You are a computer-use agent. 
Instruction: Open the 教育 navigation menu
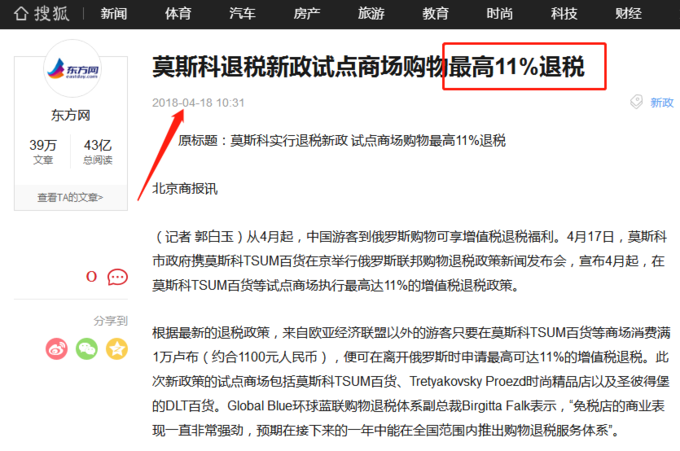click(435, 14)
